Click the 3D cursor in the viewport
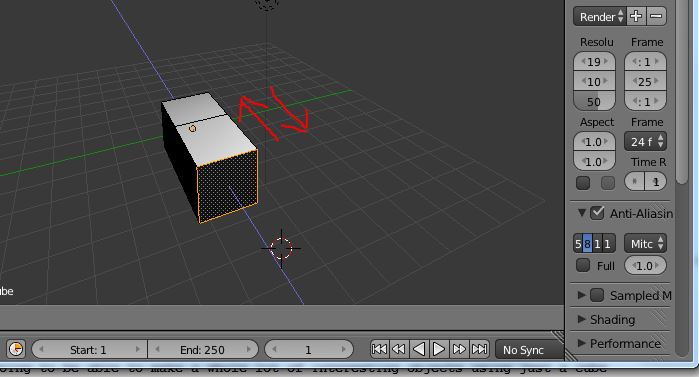 tap(281, 248)
